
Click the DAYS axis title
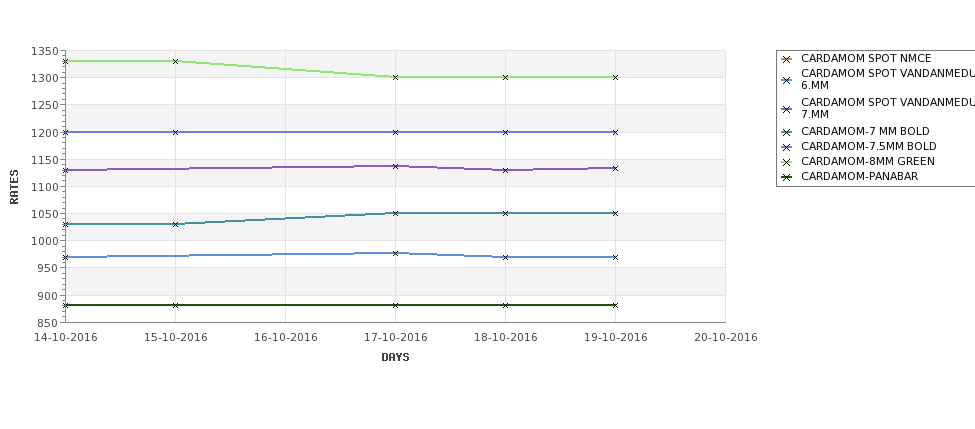coord(395,358)
